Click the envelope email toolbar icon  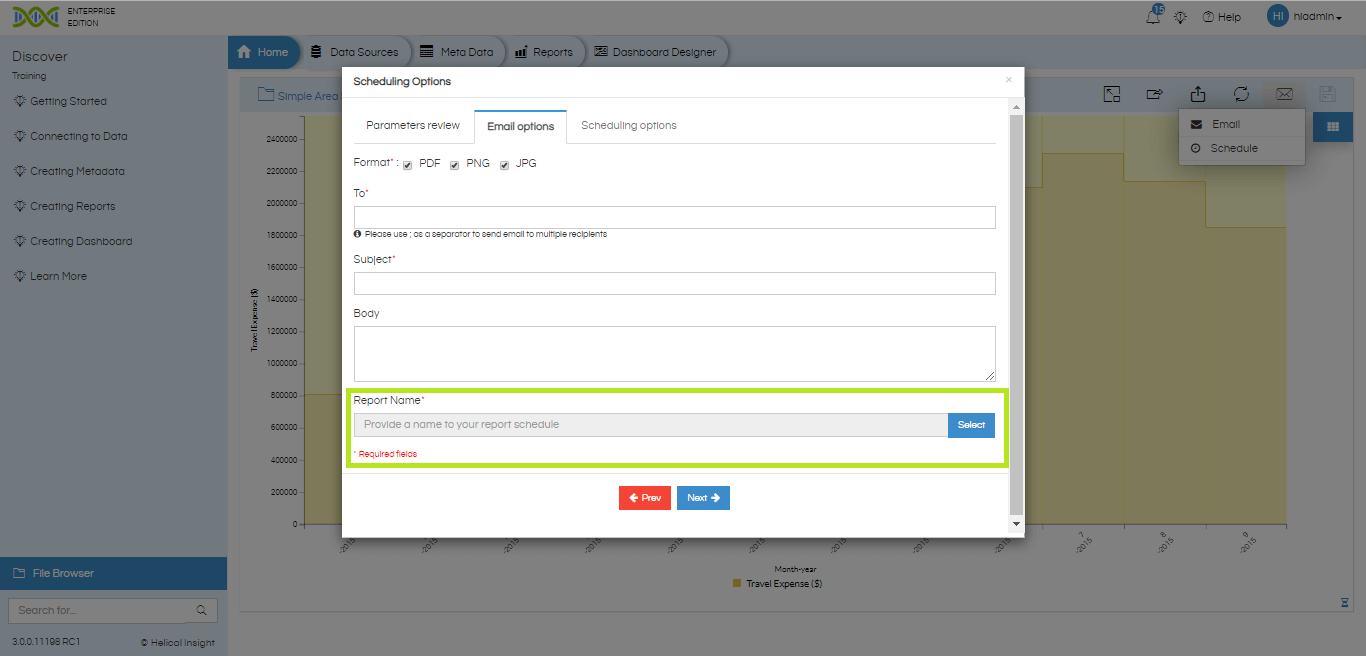tap(1284, 94)
